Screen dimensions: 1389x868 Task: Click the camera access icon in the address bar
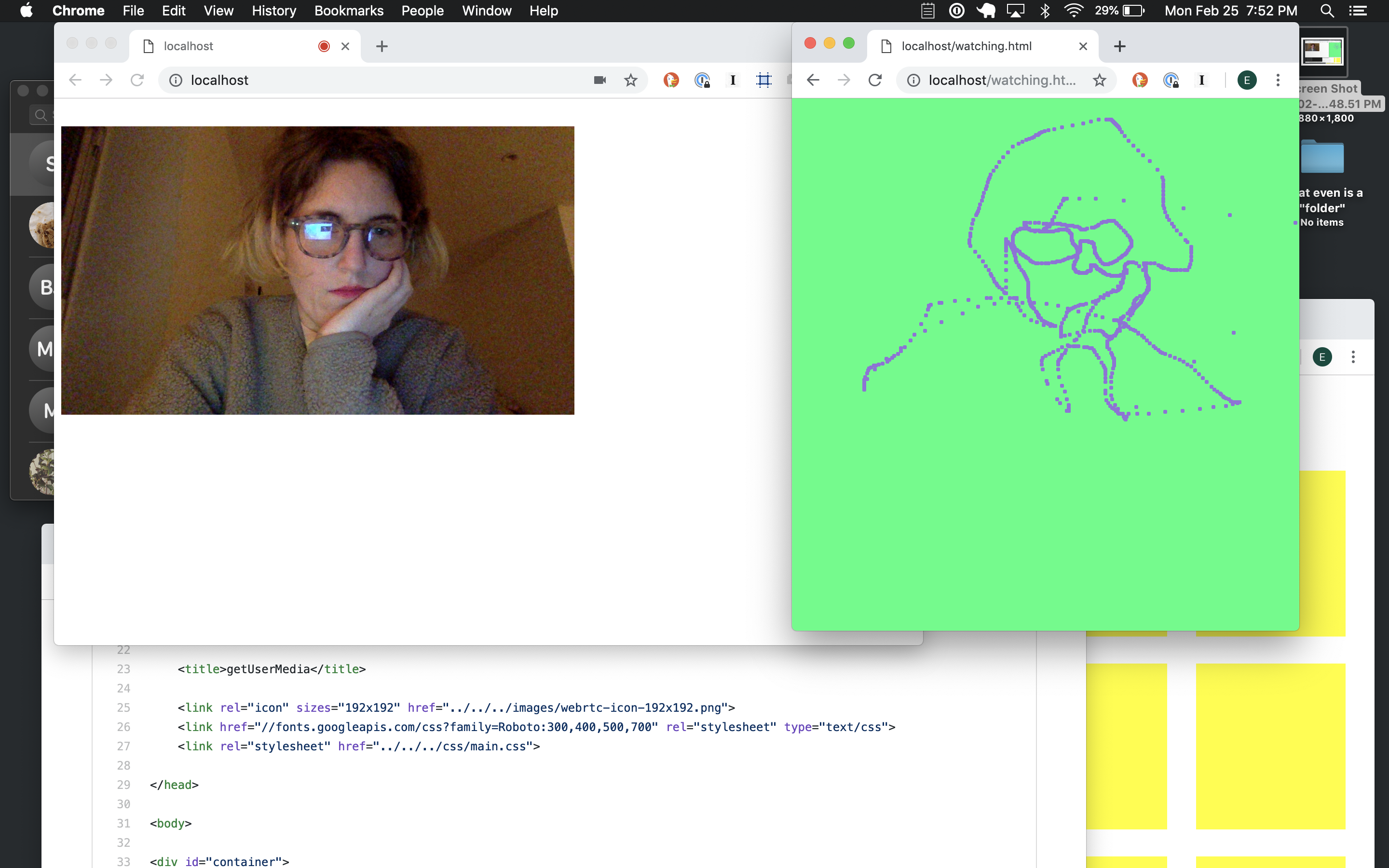pyautogui.click(x=600, y=80)
